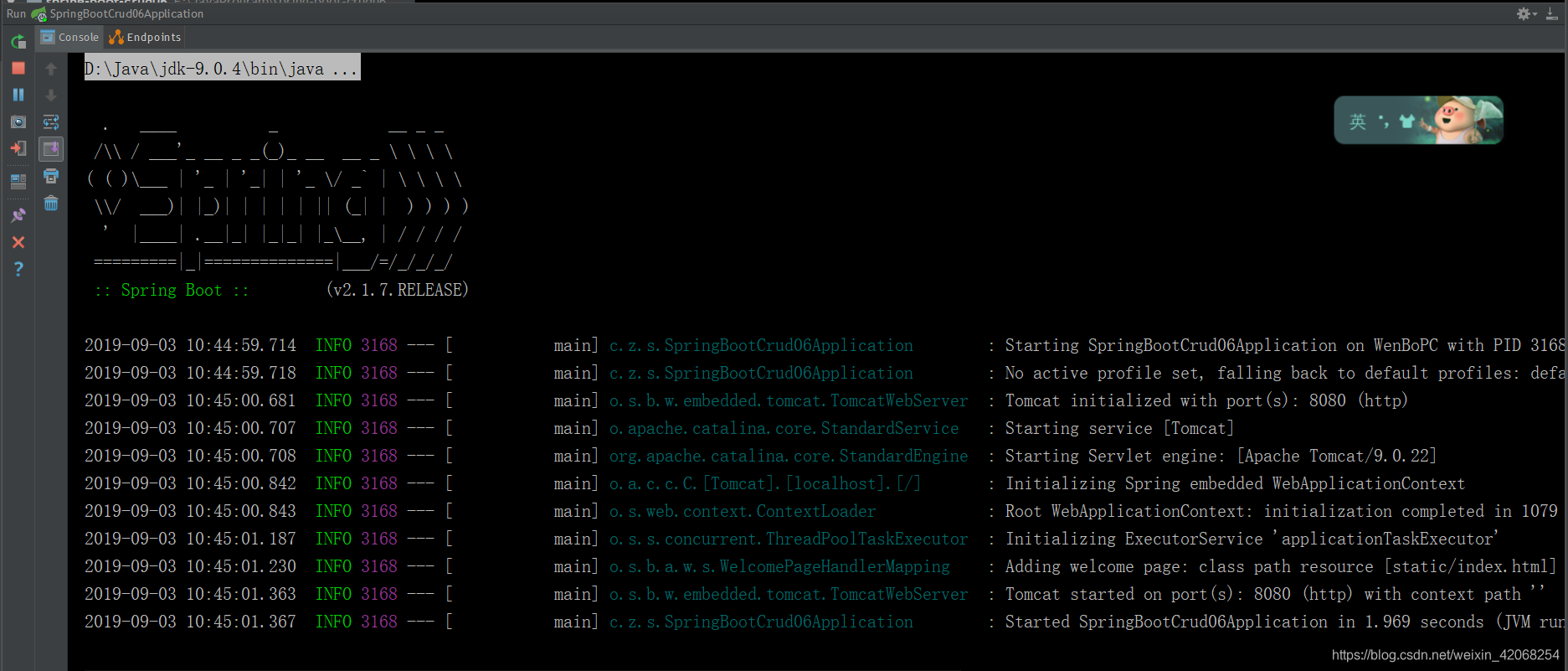Click logger name 'o.s.web.context.ContextLoader'
The width and height of the screenshot is (1568, 671).
point(743,511)
